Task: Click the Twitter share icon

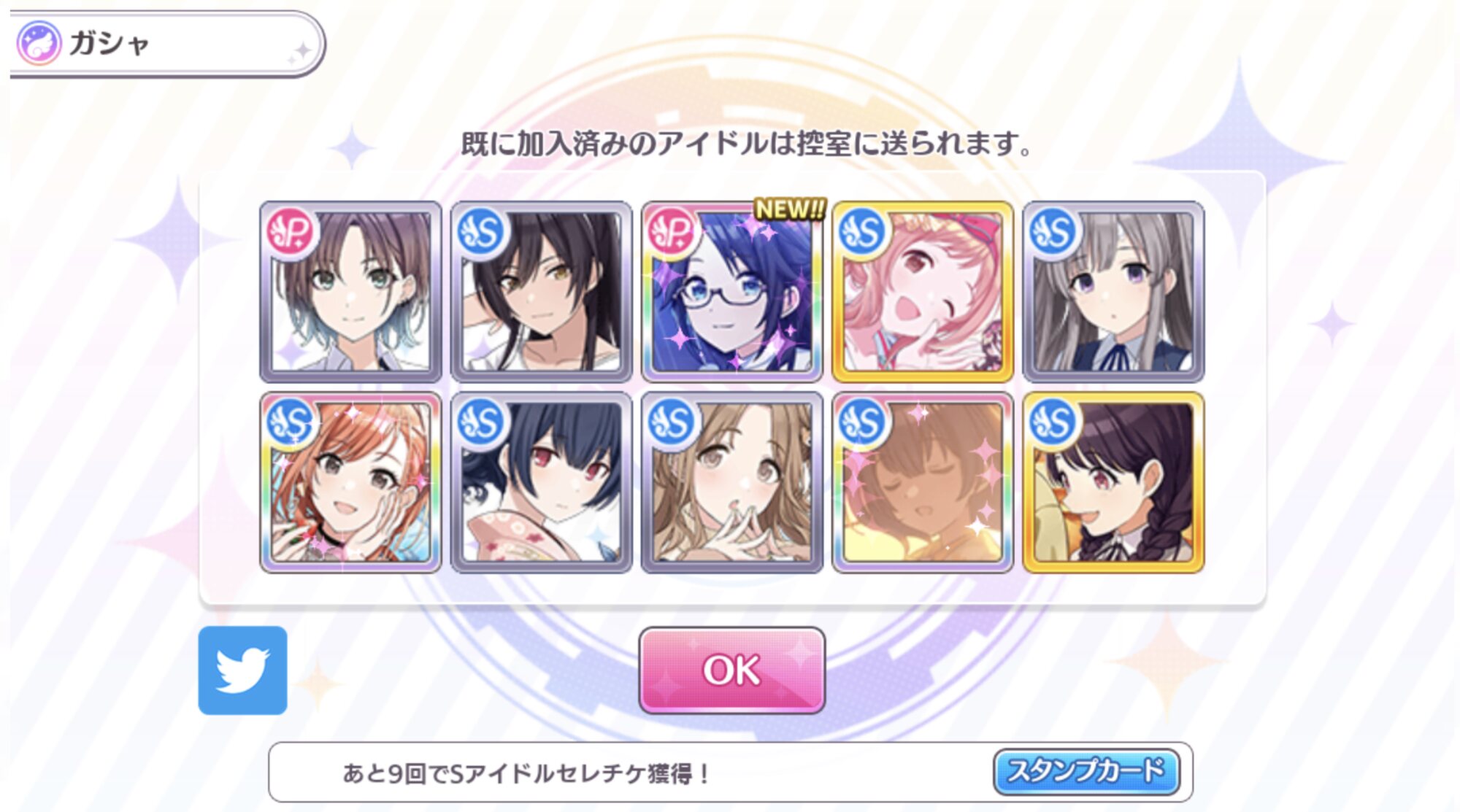Action: click(x=242, y=670)
